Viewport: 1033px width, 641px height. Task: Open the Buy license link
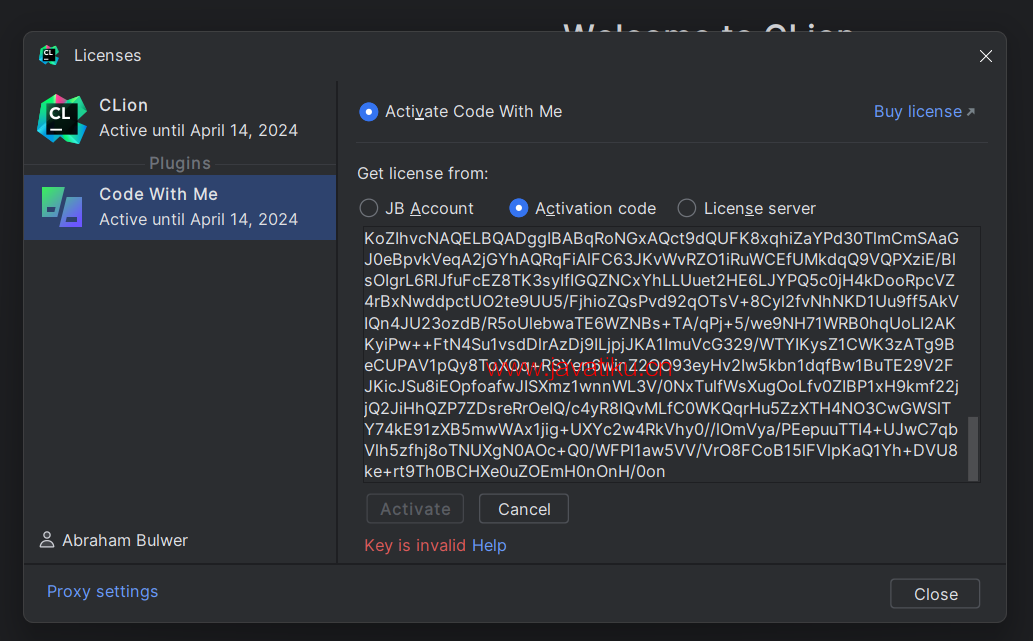point(924,111)
